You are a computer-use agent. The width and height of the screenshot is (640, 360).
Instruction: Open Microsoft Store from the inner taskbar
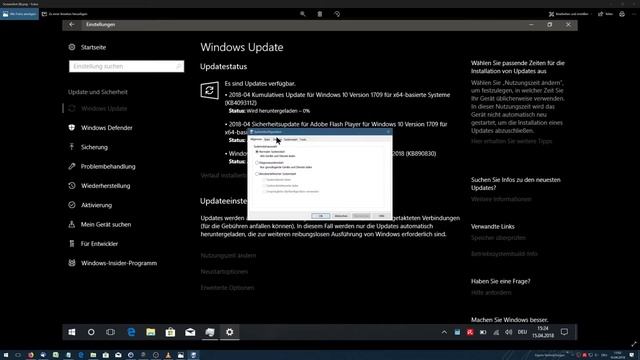click(x=170, y=332)
